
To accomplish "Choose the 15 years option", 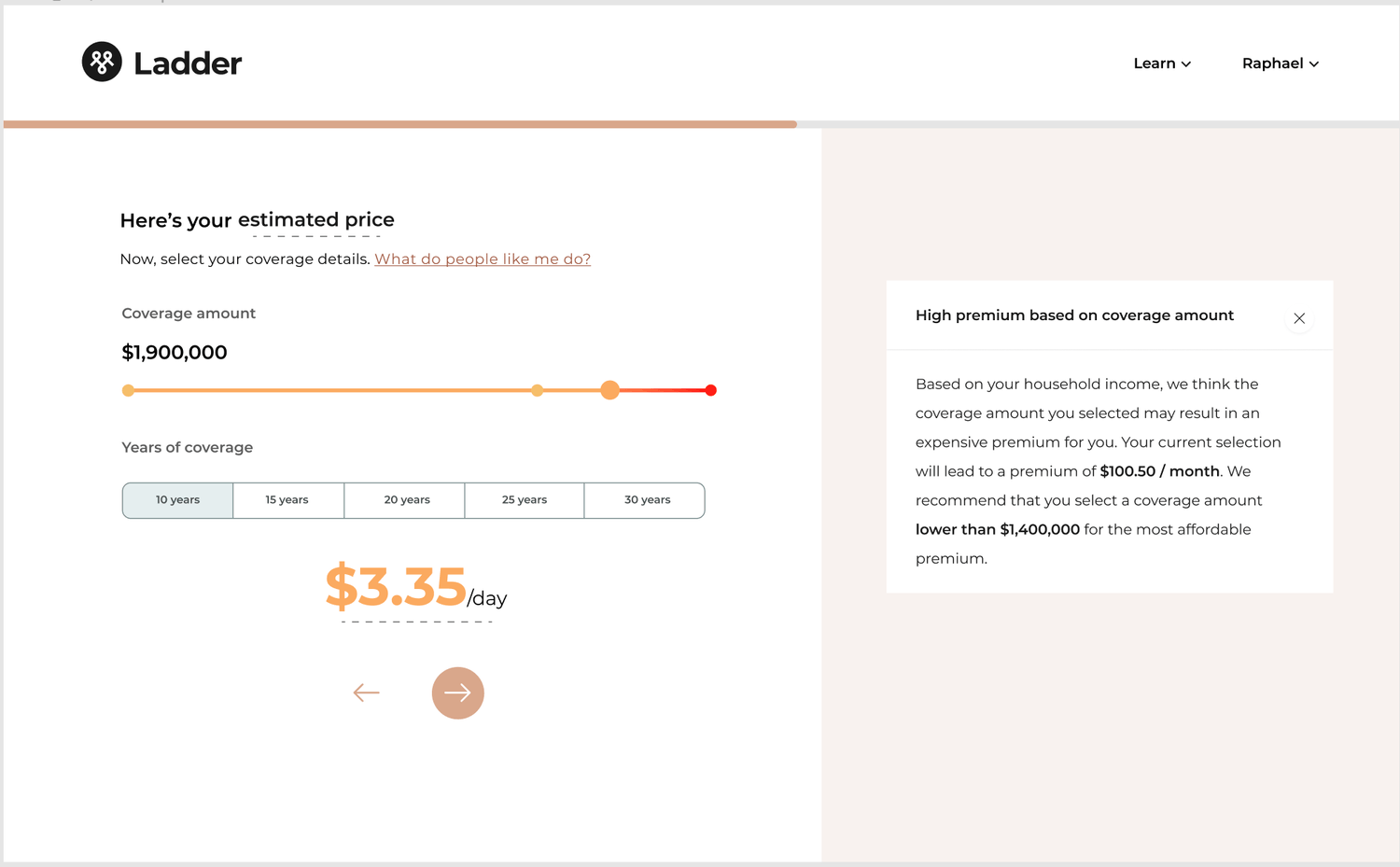I will click(x=287, y=500).
